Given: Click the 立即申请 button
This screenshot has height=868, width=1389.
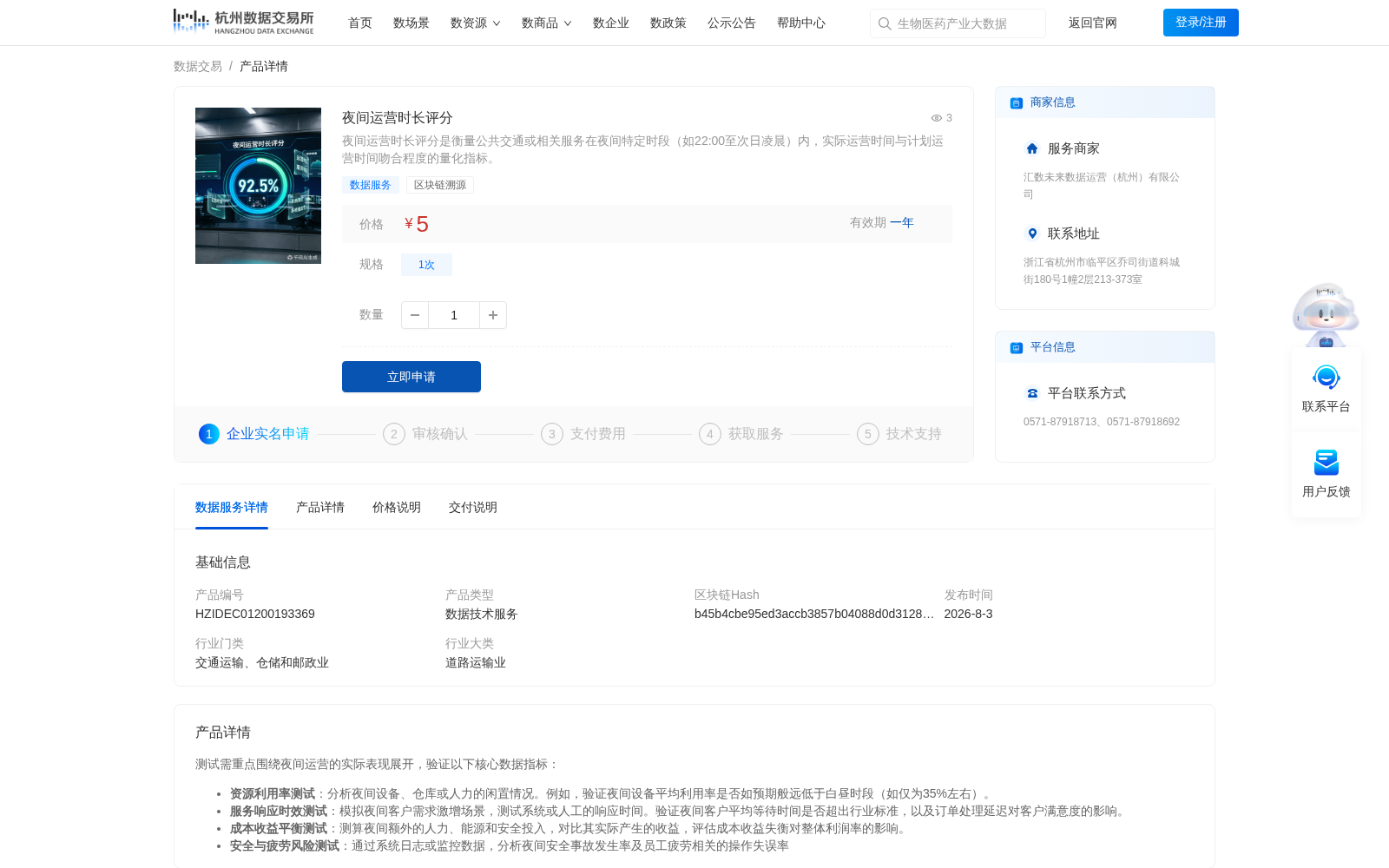Looking at the screenshot, I should click(x=411, y=377).
